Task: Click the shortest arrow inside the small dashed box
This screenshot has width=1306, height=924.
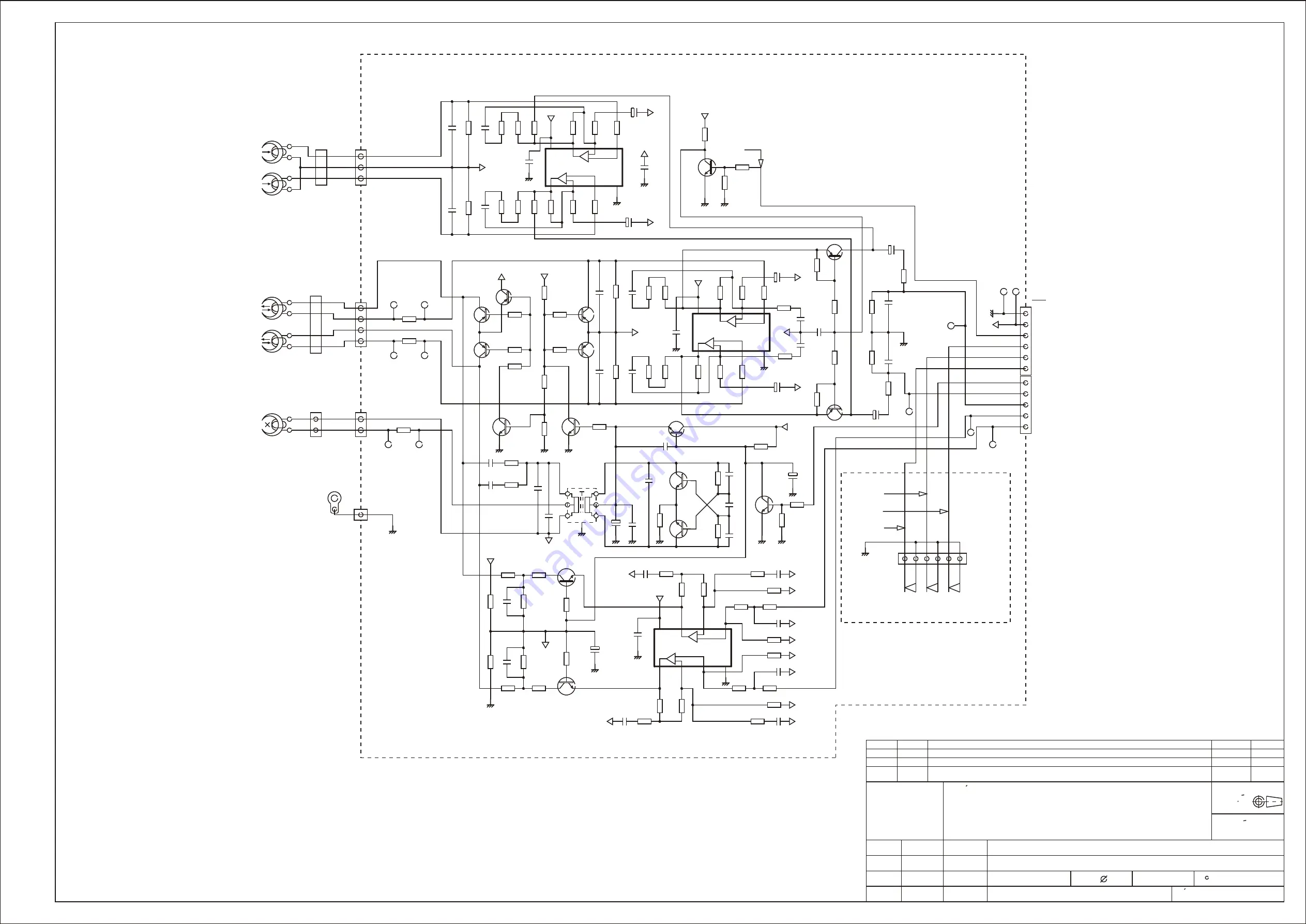Action: coord(894,528)
